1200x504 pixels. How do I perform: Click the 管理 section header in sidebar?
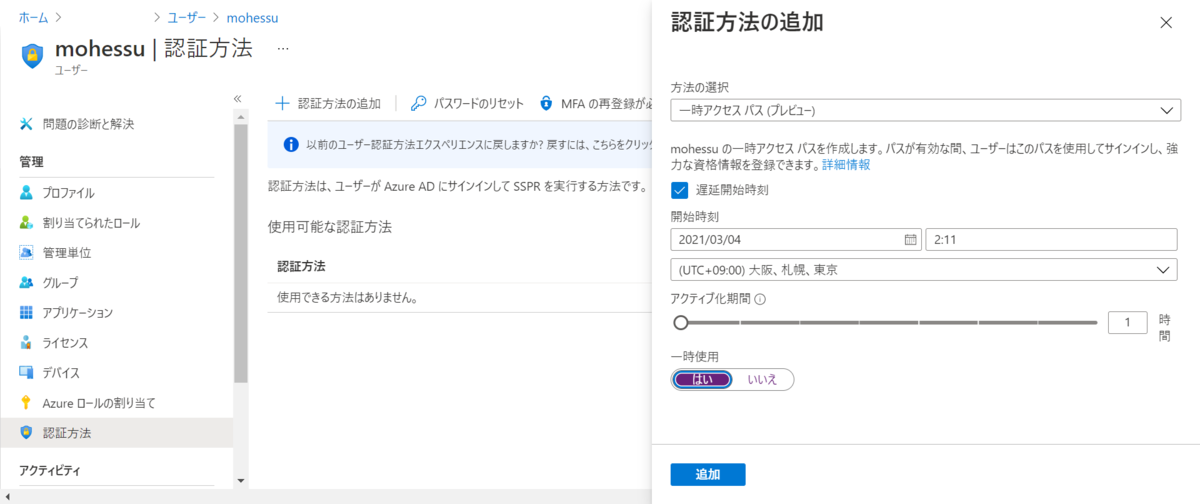click(x=31, y=161)
